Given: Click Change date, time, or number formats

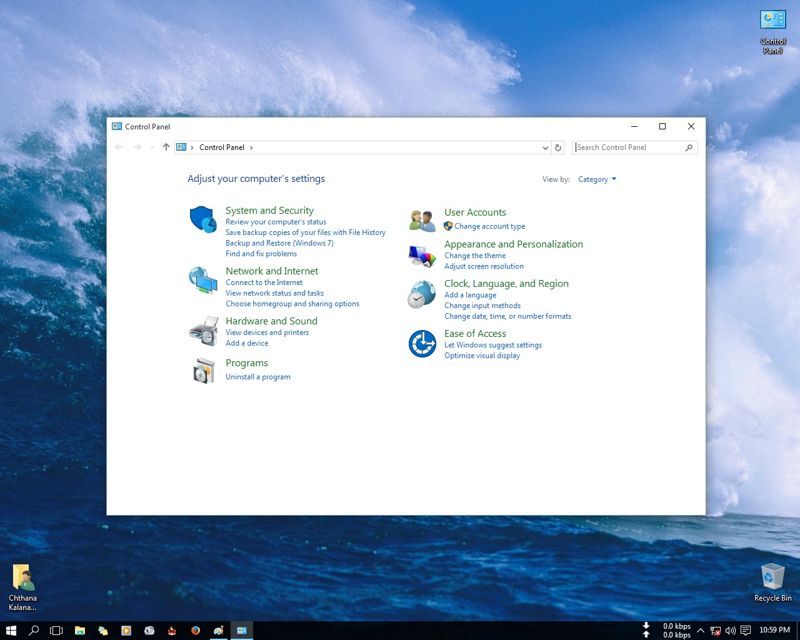Looking at the screenshot, I should (x=508, y=316).
